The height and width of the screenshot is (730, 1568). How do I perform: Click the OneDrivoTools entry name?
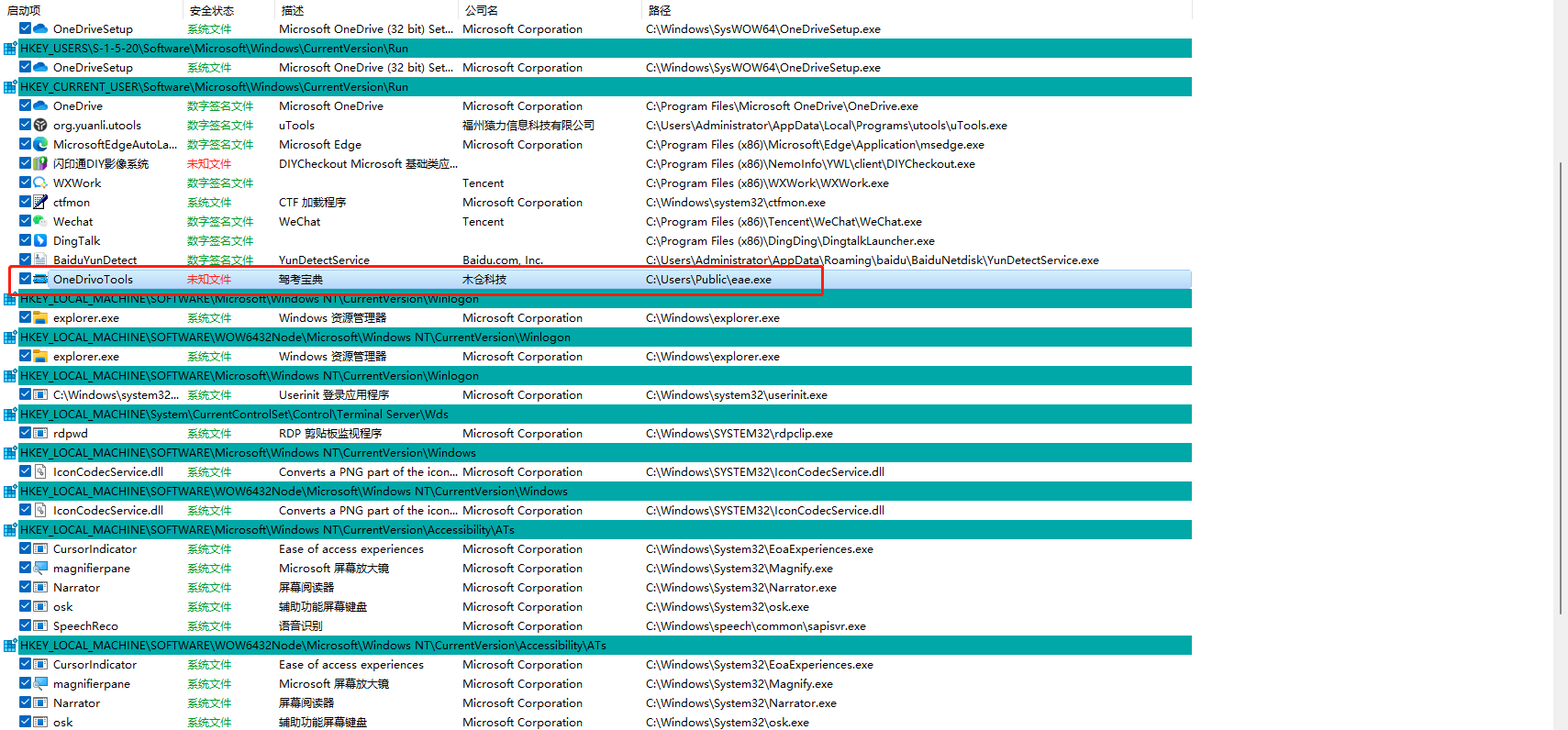[93, 280]
